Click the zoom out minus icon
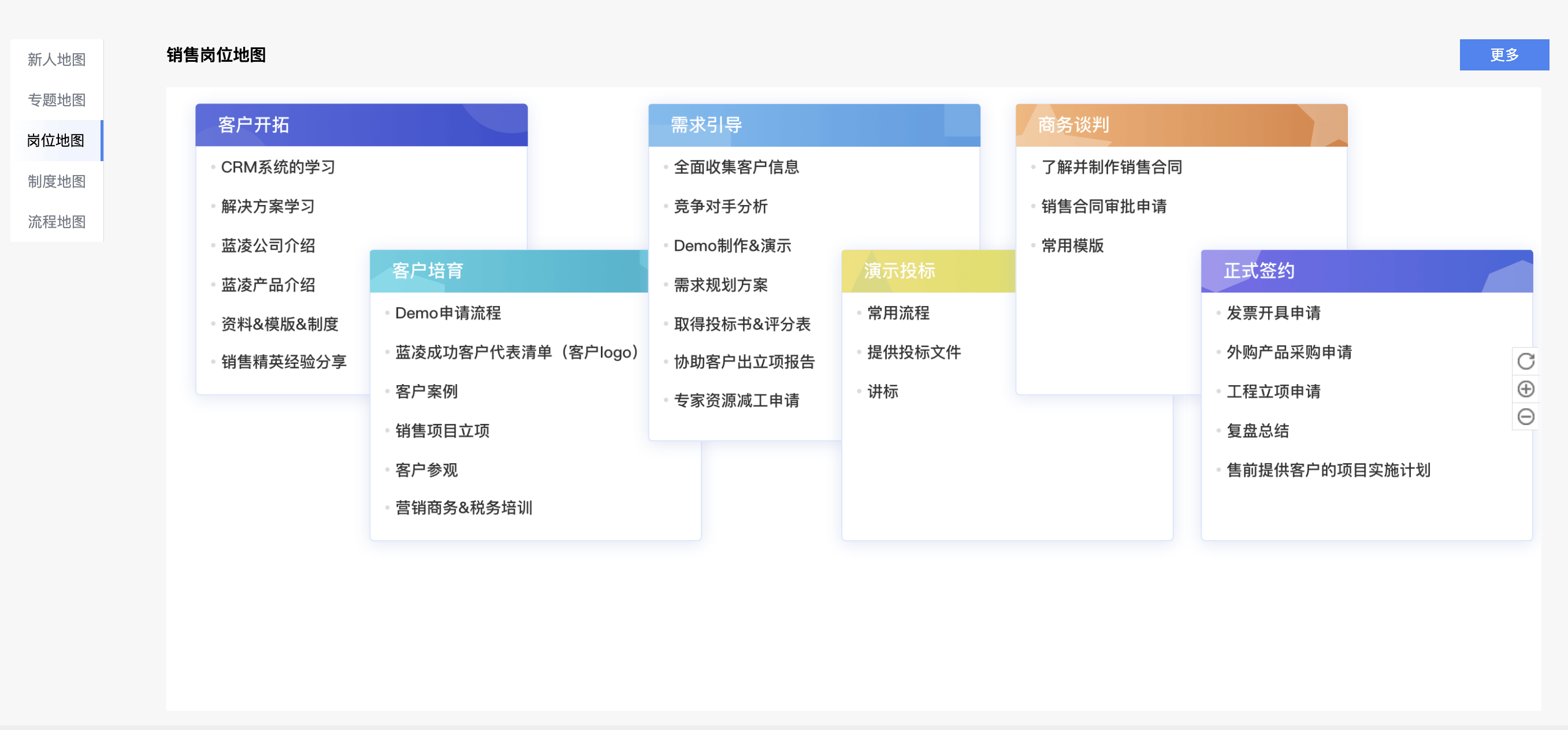 [1525, 417]
